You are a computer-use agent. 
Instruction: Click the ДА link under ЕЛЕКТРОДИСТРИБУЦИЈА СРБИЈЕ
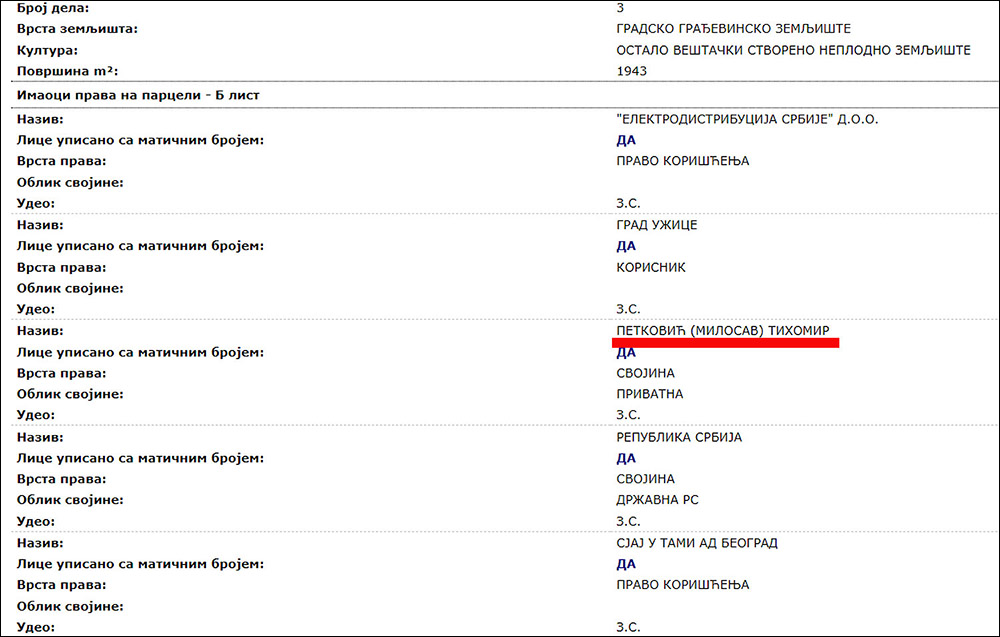click(x=626, y=140)
